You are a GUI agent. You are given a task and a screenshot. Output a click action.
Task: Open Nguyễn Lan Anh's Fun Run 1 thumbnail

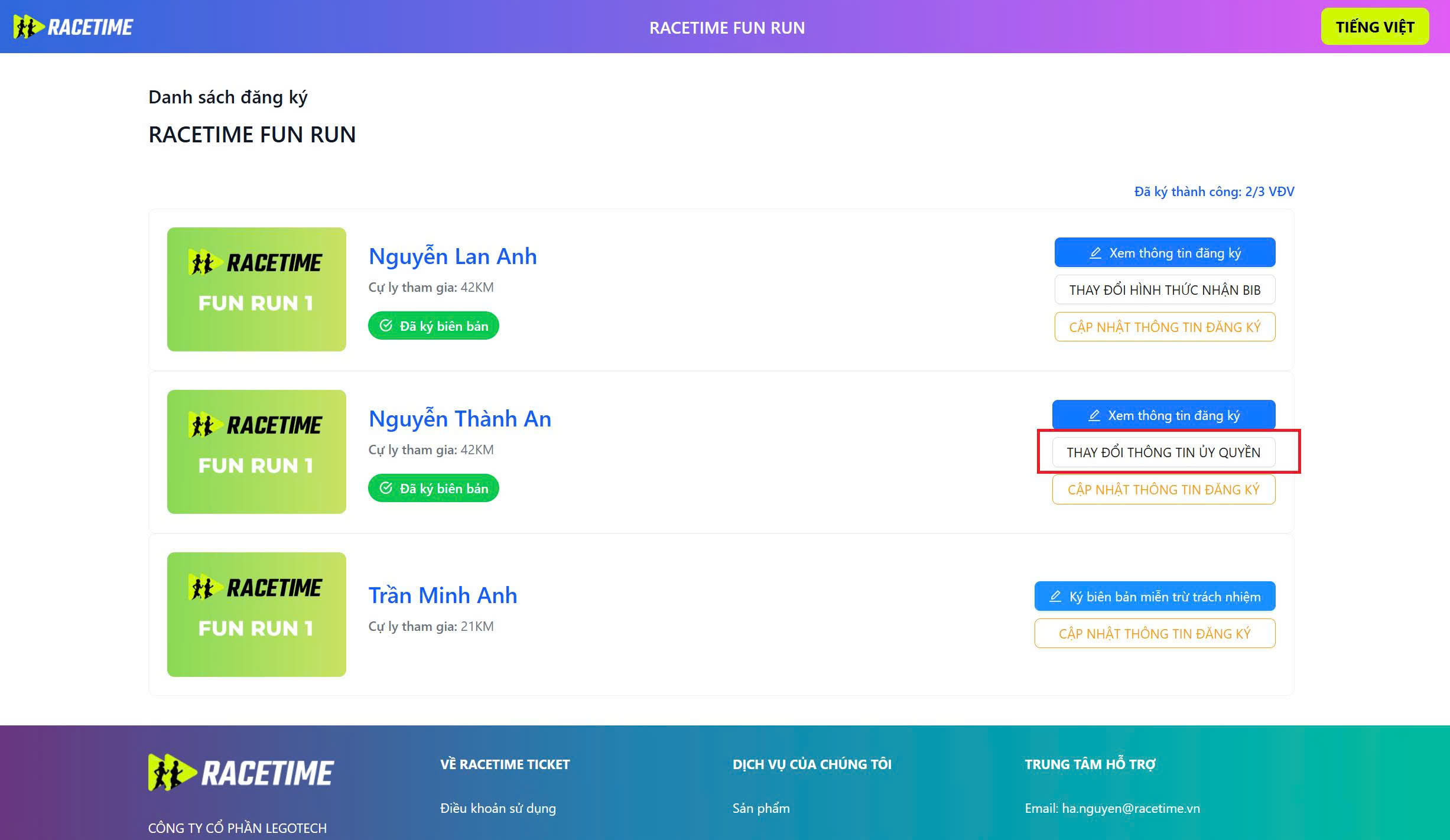256,289
